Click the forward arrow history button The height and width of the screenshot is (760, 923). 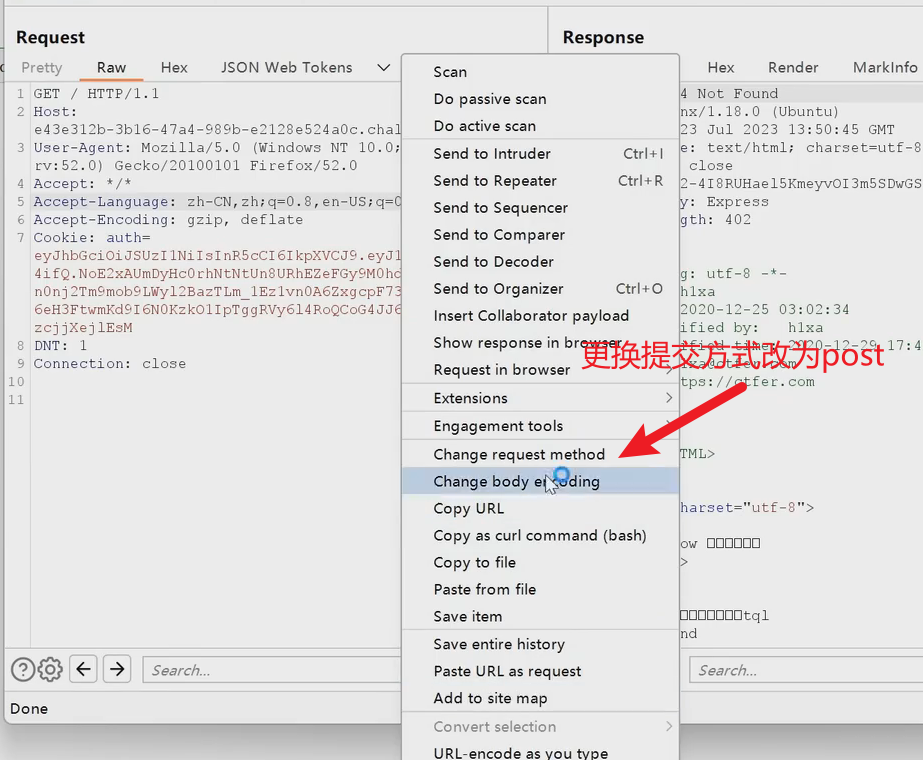pyautogui.click(x=117, y=669)
